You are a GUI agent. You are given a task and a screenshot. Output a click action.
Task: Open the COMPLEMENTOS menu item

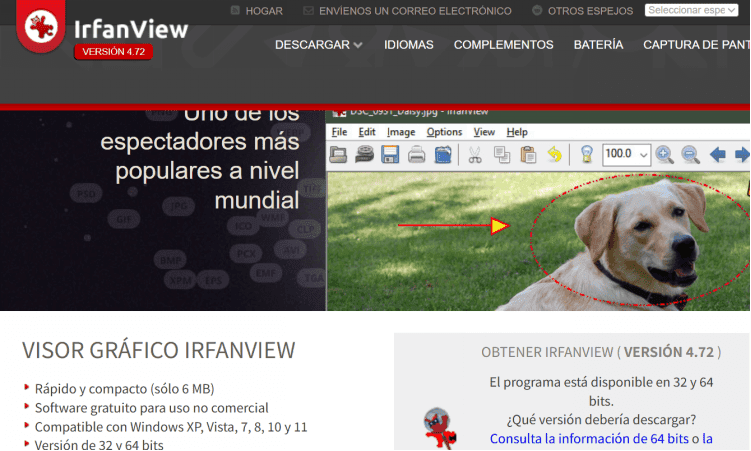[503, 45]
